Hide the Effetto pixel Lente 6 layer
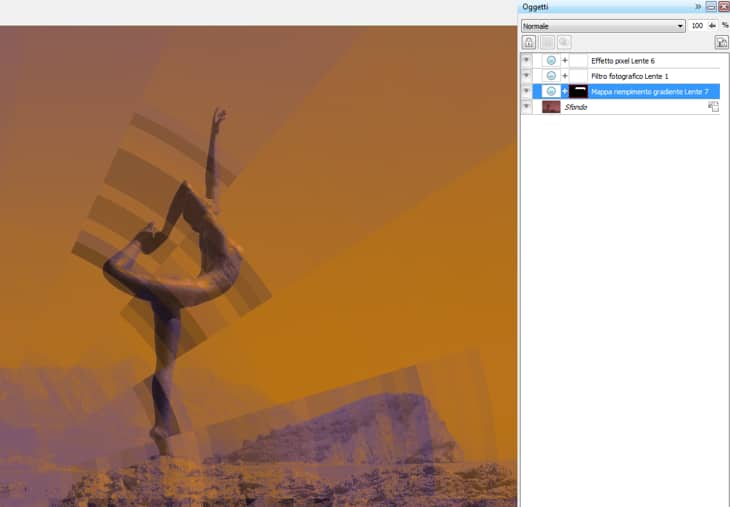Screen dimensions: 730x507 [x=527, y=61]
